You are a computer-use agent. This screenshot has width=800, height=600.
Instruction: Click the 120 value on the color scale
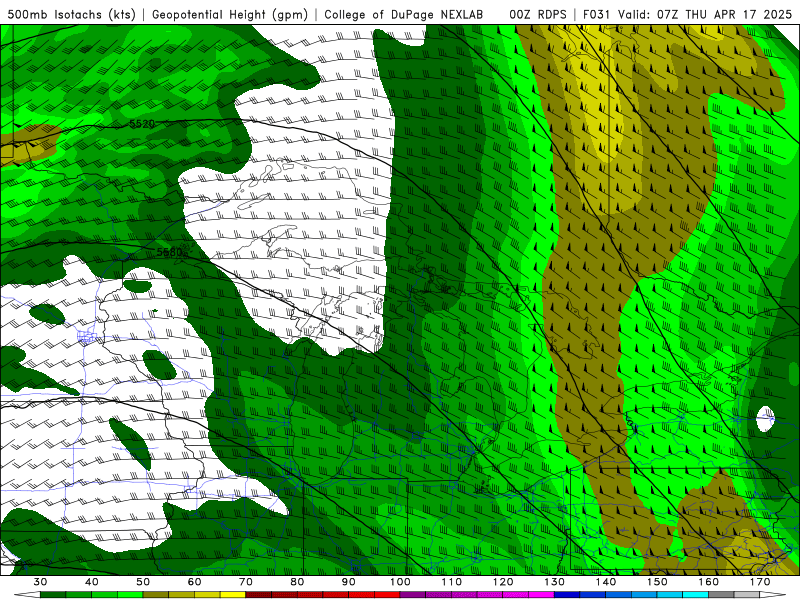pyautogui.click(x=503, y=582)
